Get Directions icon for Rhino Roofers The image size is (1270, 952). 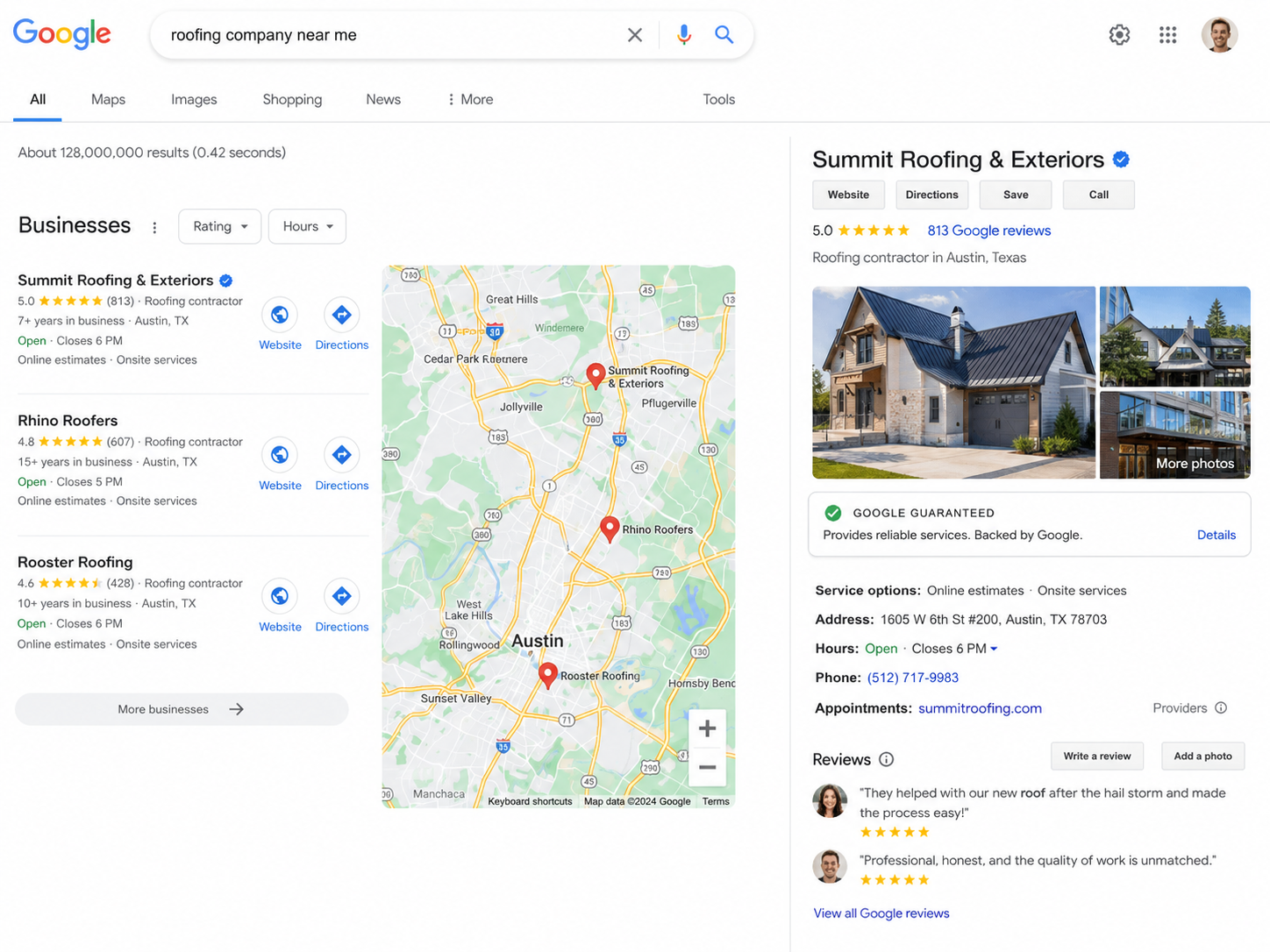[x=342, y=455]
